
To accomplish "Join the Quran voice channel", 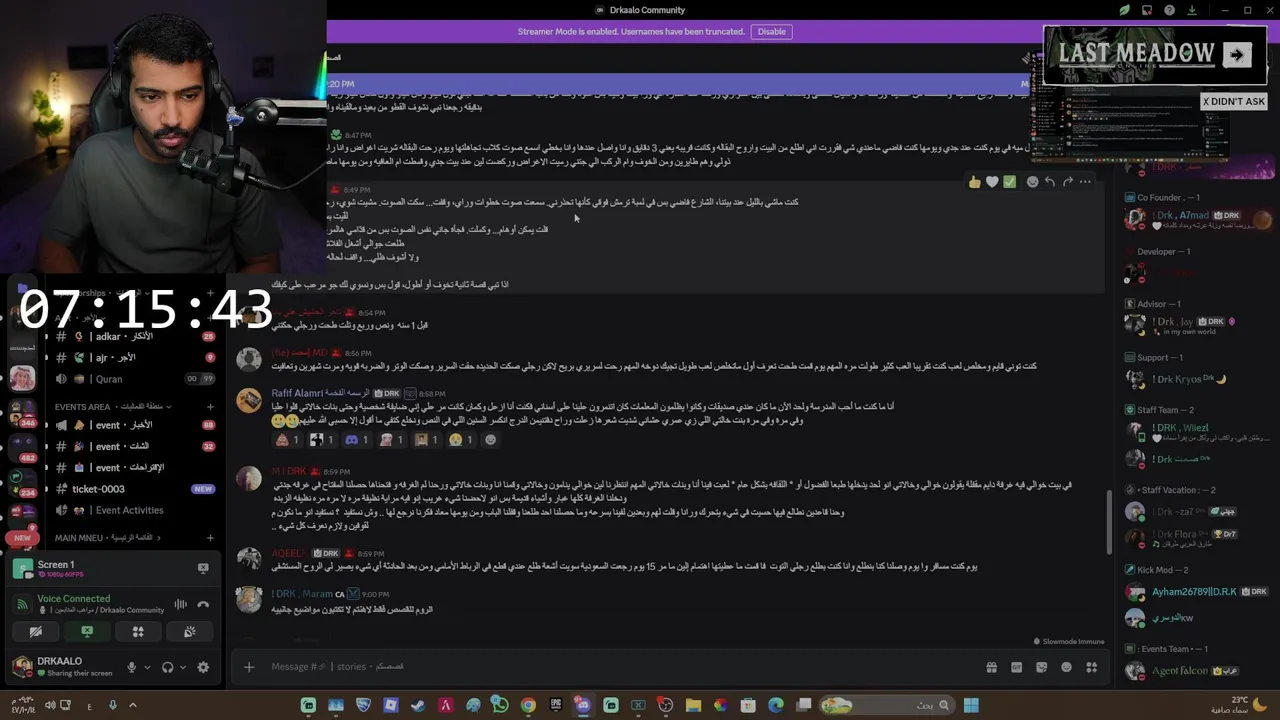I will click(x=135, y=379).
